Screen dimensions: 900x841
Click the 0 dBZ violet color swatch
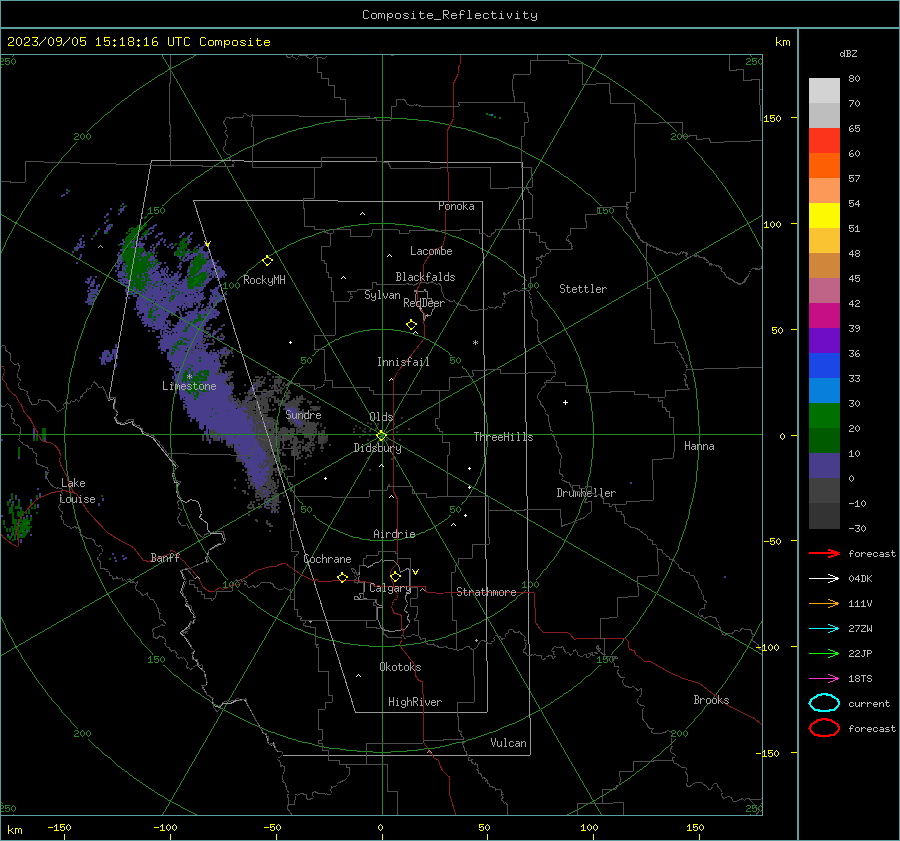coord(824,466)
